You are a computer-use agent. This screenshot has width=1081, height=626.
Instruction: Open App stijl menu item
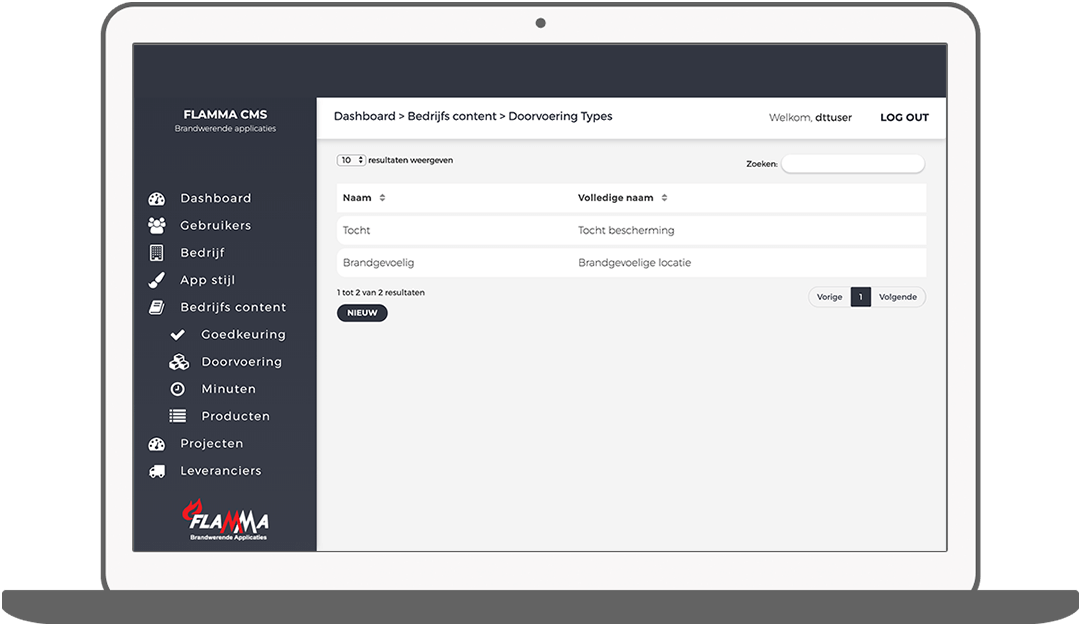[x=208, y=280]
